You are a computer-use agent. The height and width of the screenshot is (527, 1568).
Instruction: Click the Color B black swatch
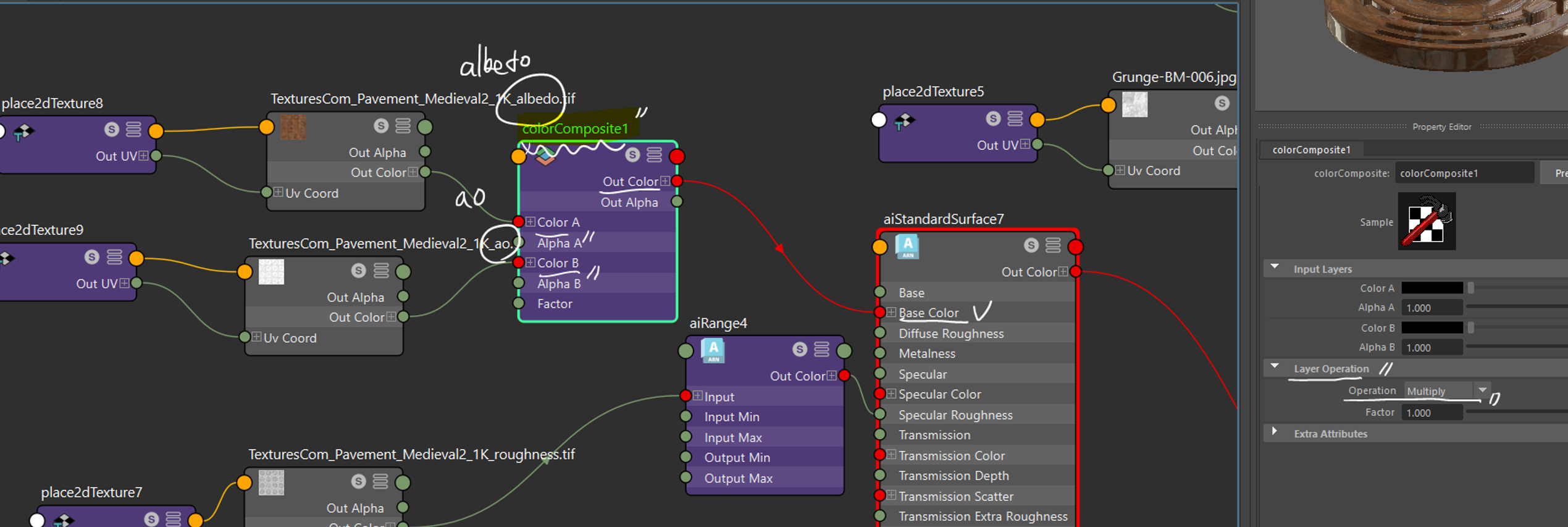1432,327
